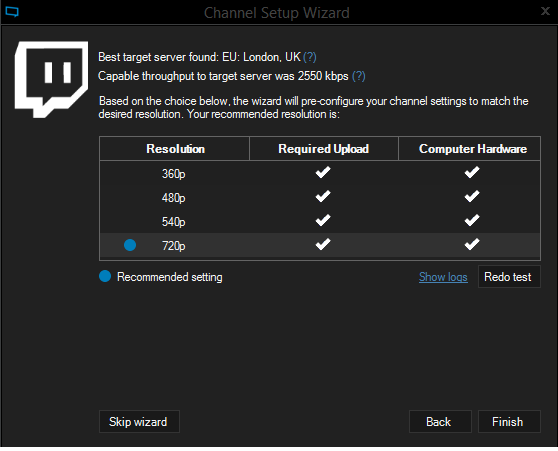Select the 360p resolution row
This screenshot has width=558, height=451.
coord(320,173)
